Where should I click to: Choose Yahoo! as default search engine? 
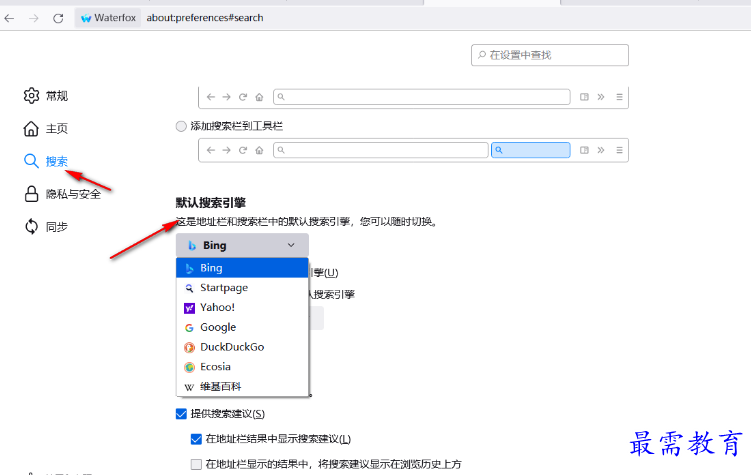point(242,307)
